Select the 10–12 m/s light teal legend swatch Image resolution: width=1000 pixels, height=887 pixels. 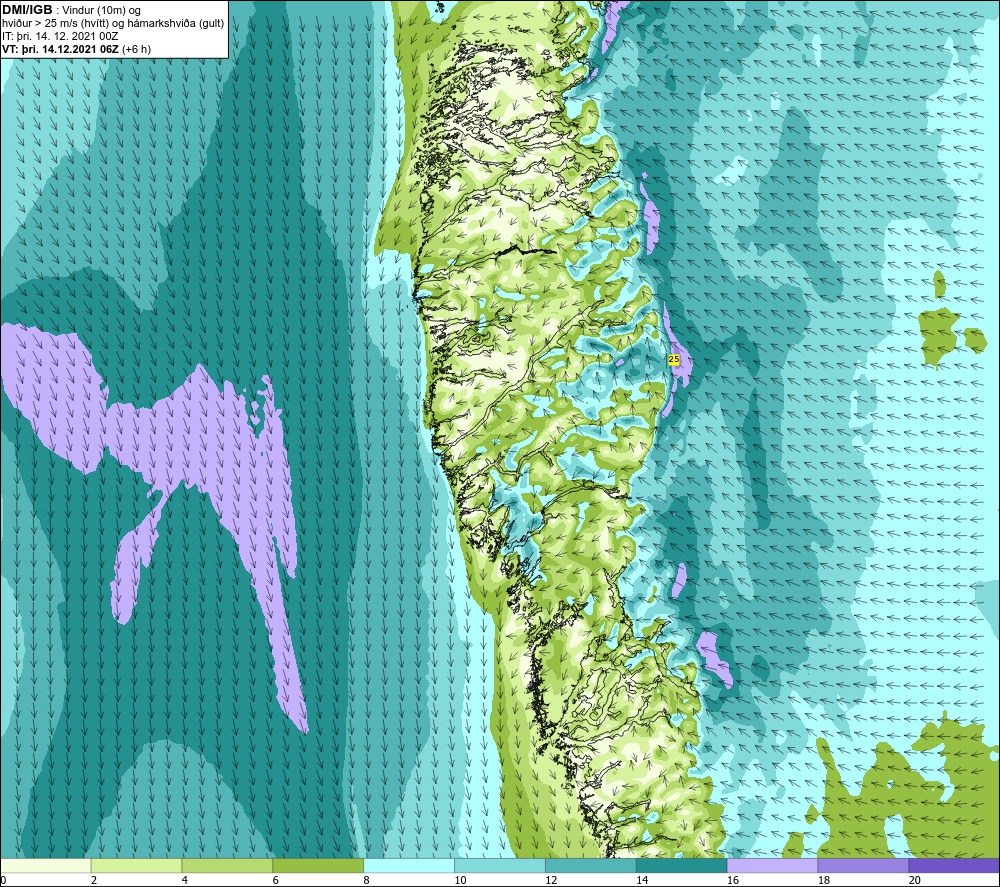(x=499, y=865)
